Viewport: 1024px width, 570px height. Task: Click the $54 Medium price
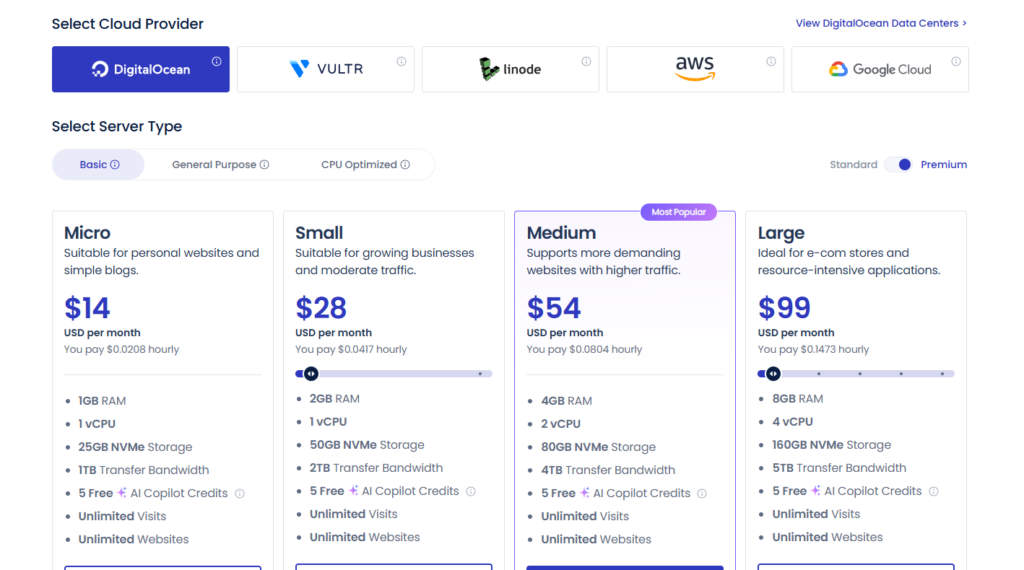click(x=553, y=308)
